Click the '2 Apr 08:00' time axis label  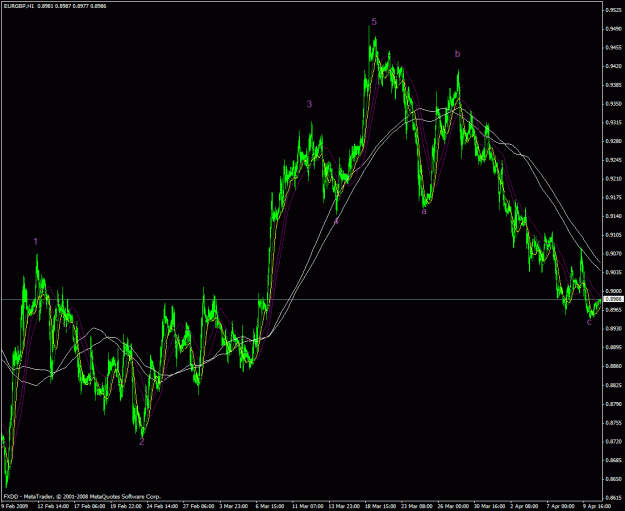(525, 506)
